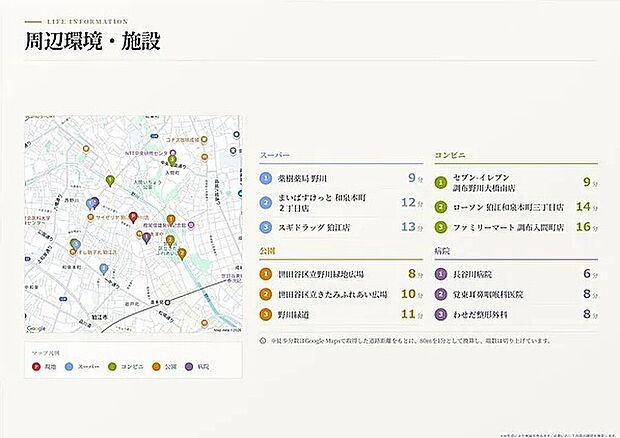This screenshot has width=620, height=438.
Task: Click the 16分 walking time value
Action: tap(587, 227)
